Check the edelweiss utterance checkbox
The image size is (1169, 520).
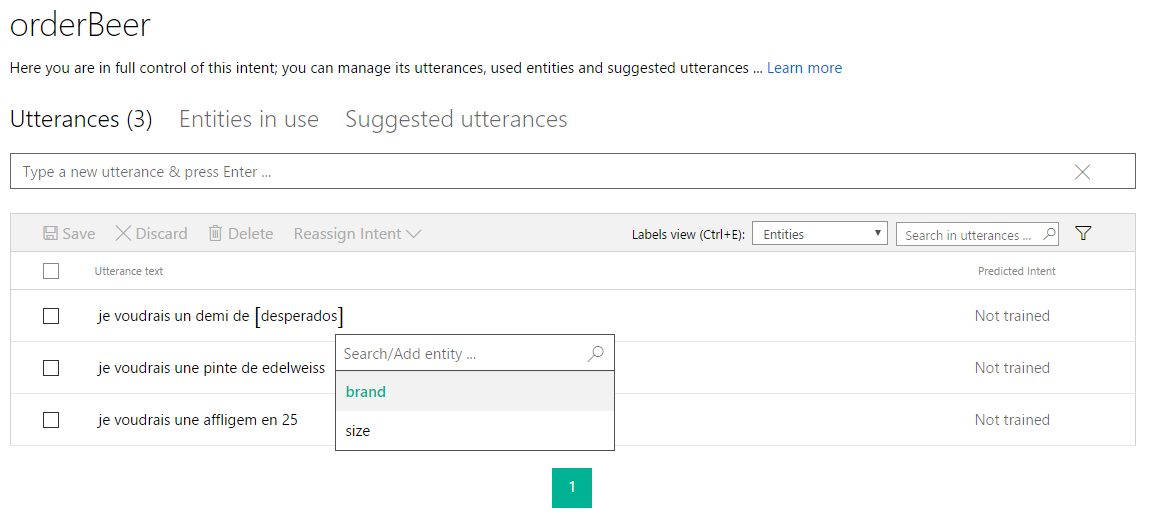51,368
